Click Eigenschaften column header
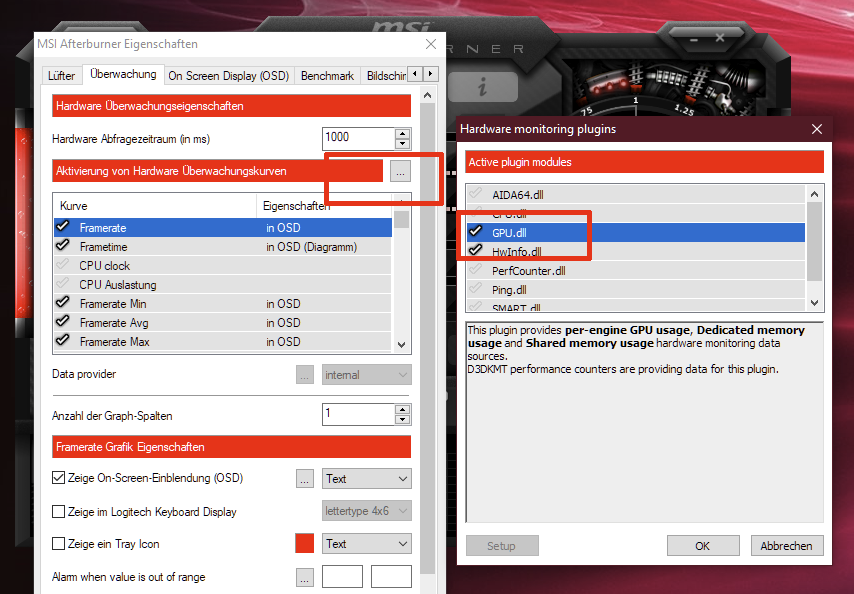 tap(324, 206)
